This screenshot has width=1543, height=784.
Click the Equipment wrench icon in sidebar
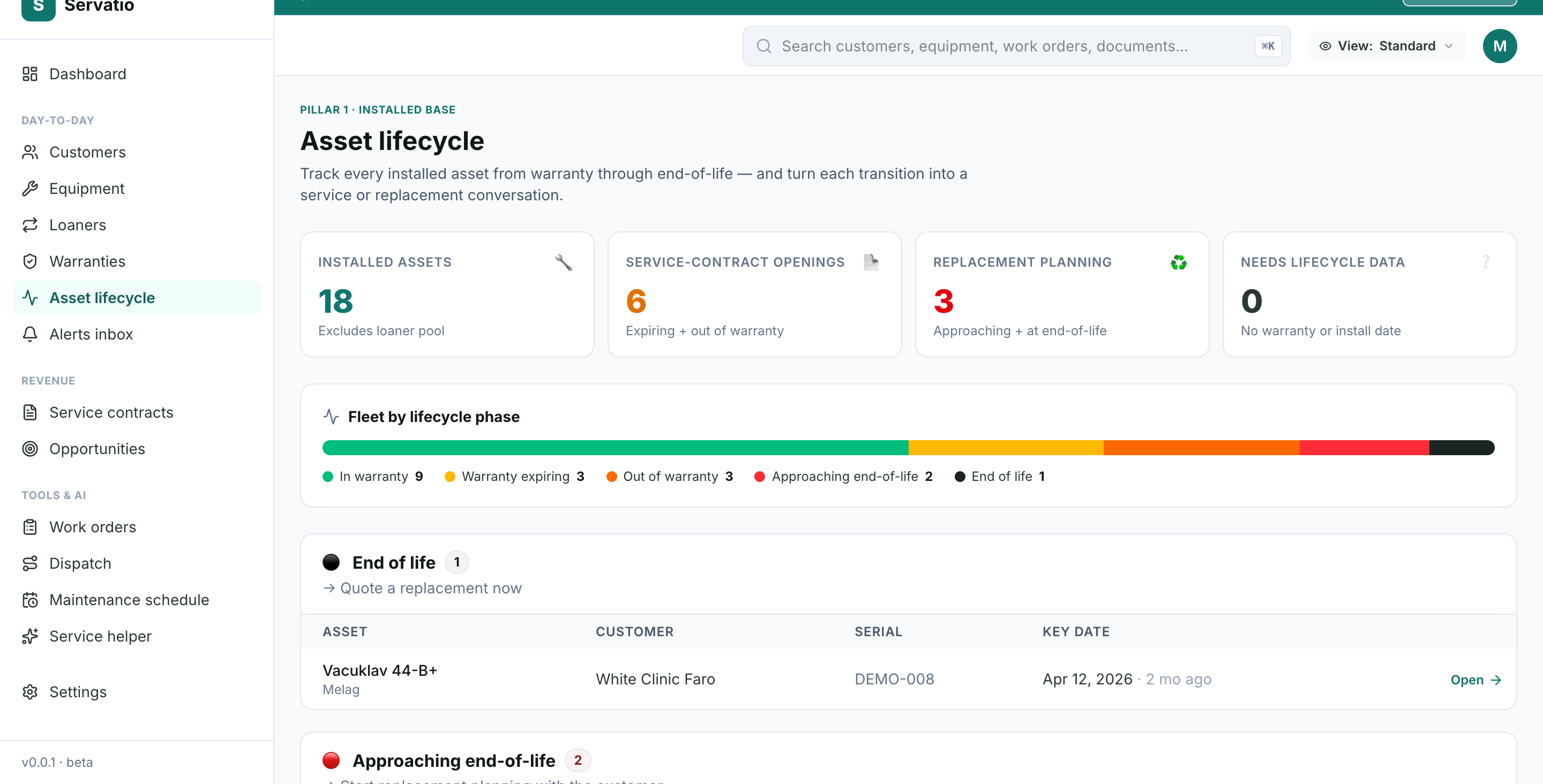(x=30, y=189)
